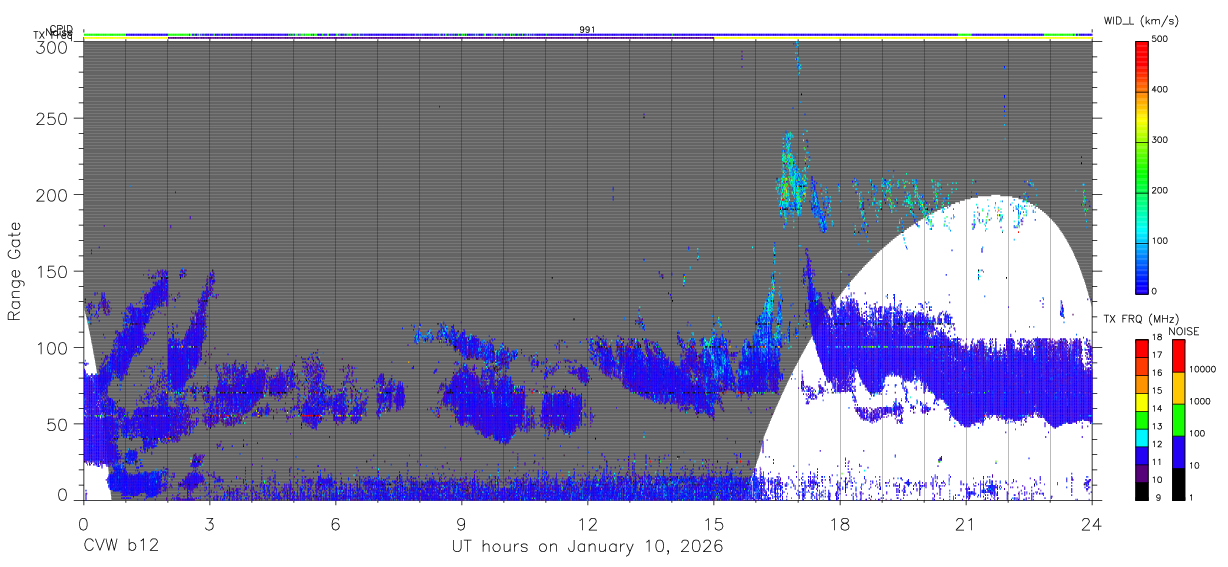Click the '100' label on the WID colorbar

[x=1161, y=241]
